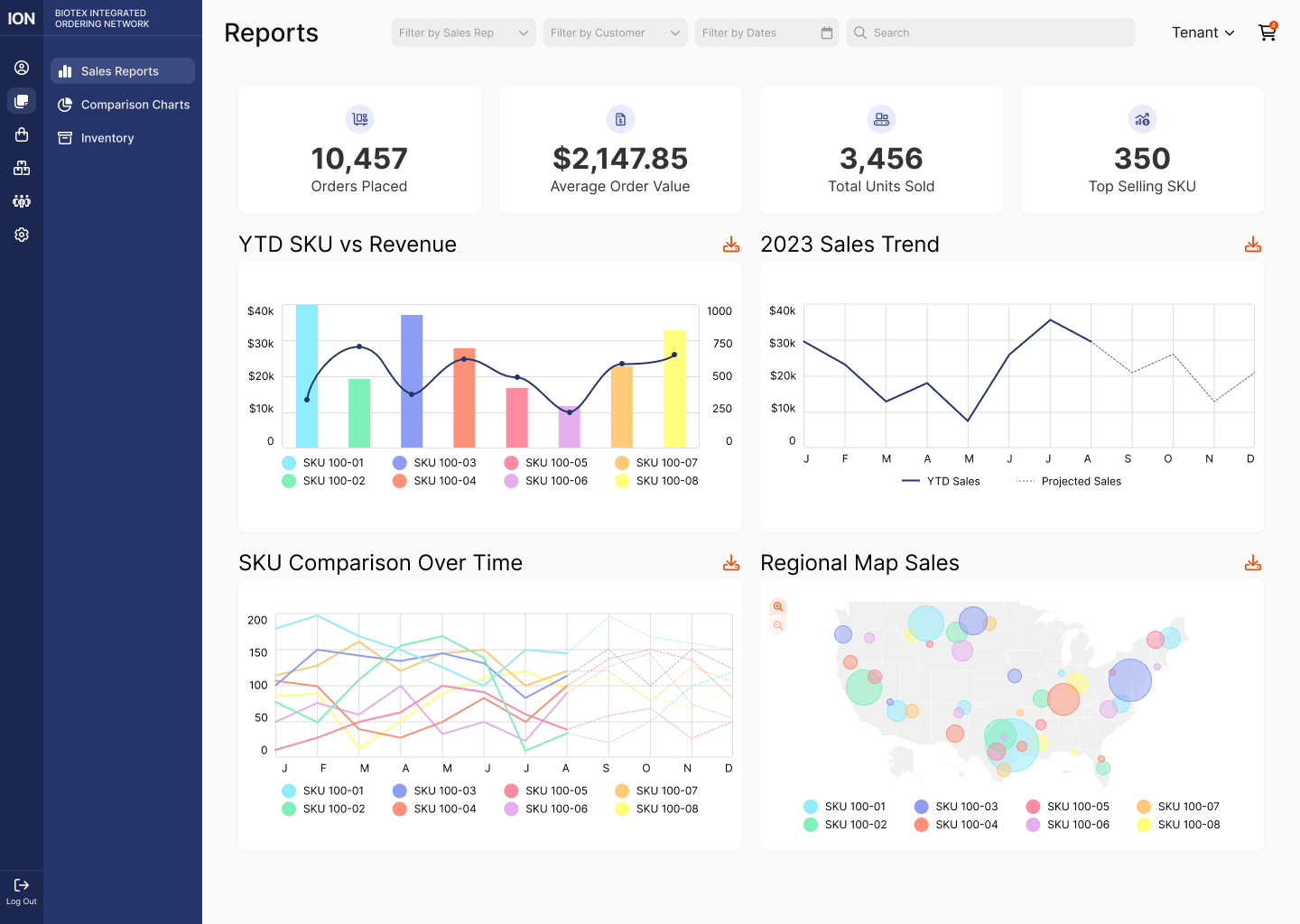Download the 2023 Sales Trend chart
1300x924 pixels.
pyautogui.click(x=1253, y=245)
